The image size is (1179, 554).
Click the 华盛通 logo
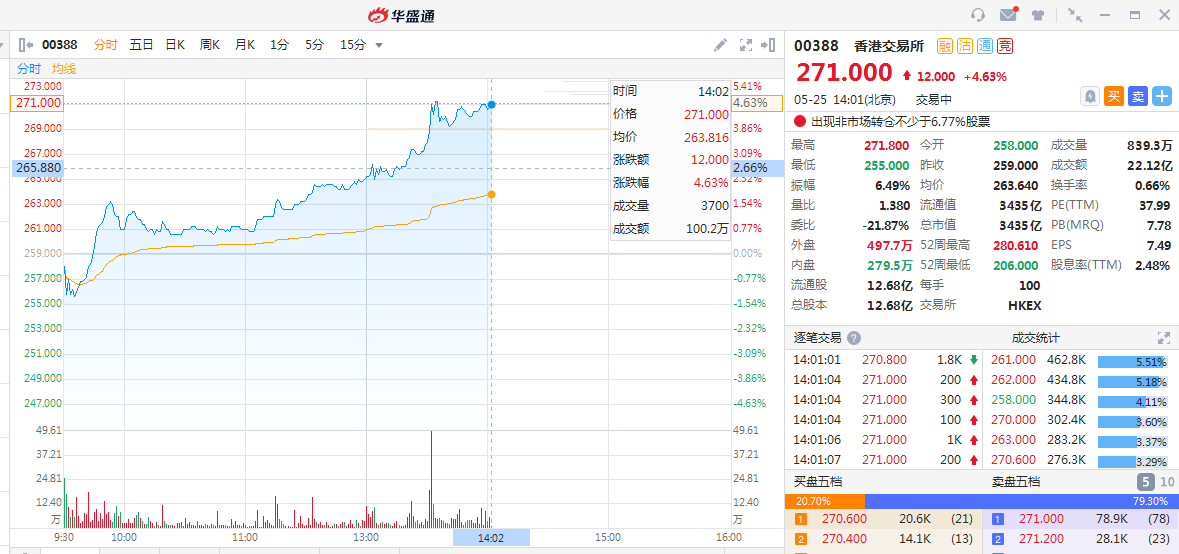[x=401, y=15]
